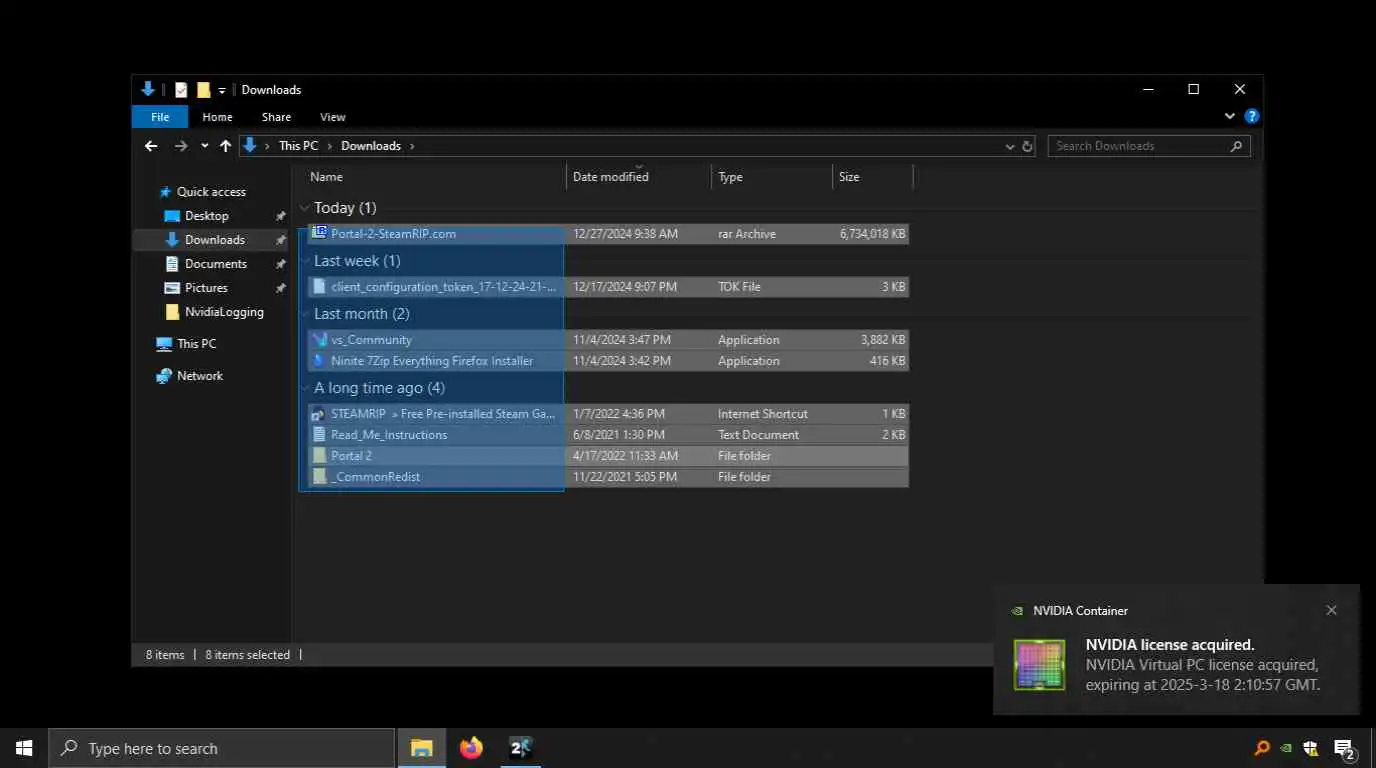
Task: Open the address bar history dropdown
Action: 1010,146
